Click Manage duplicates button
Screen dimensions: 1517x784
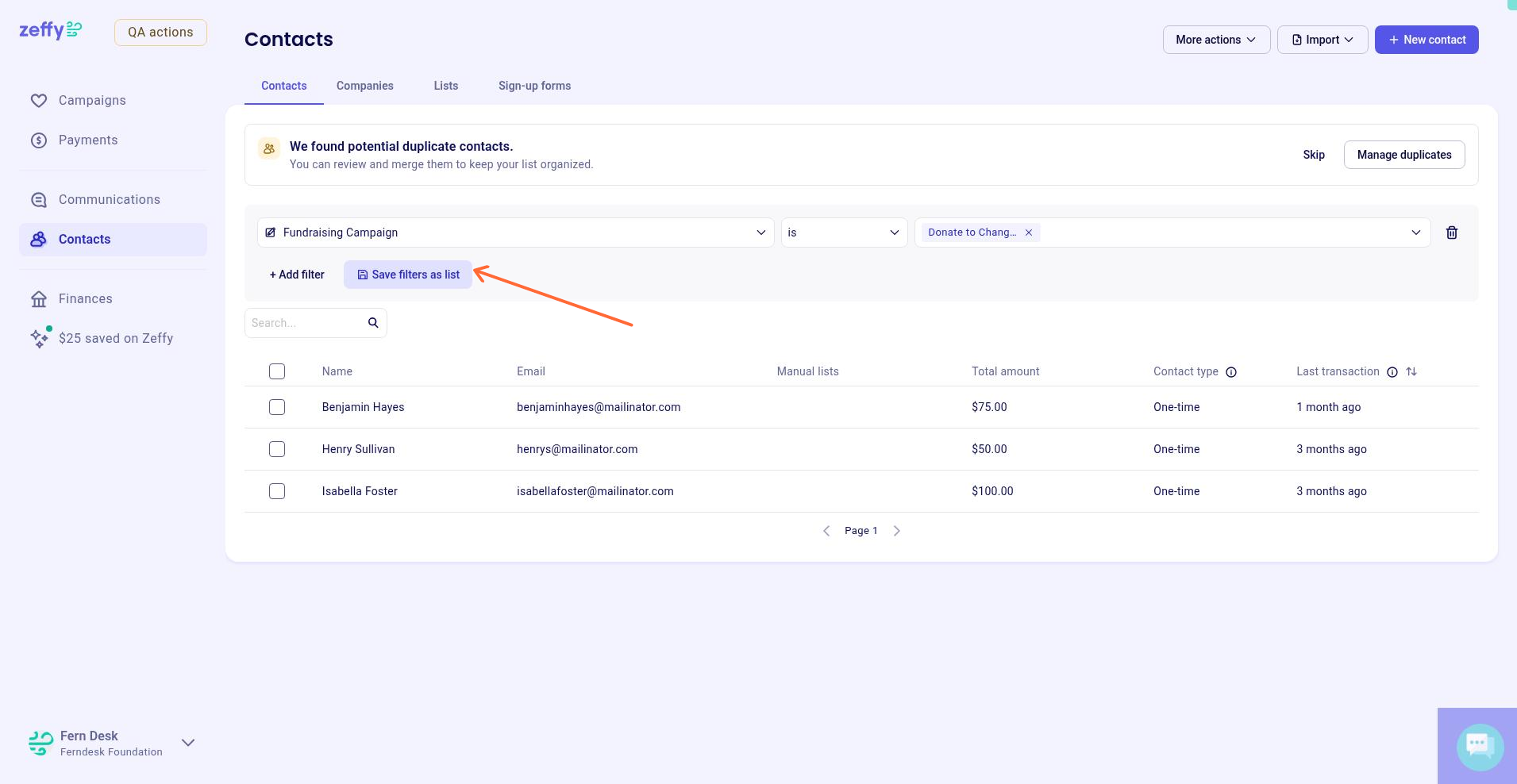pos(1404,155)
